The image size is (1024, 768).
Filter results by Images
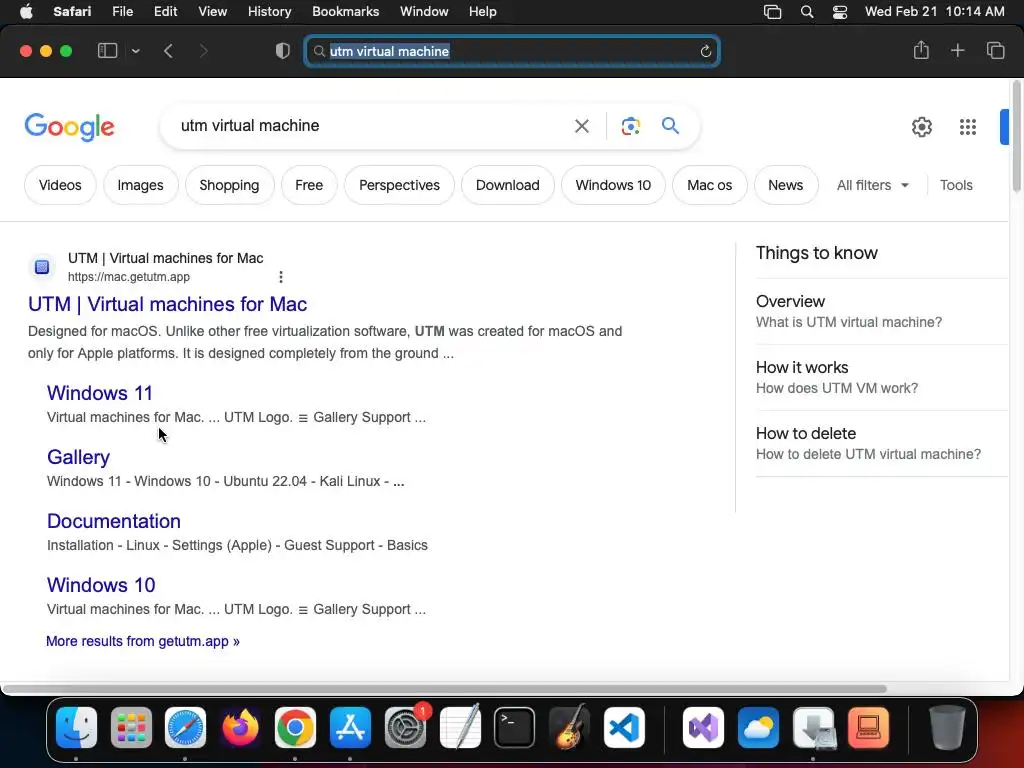[140, 185]
